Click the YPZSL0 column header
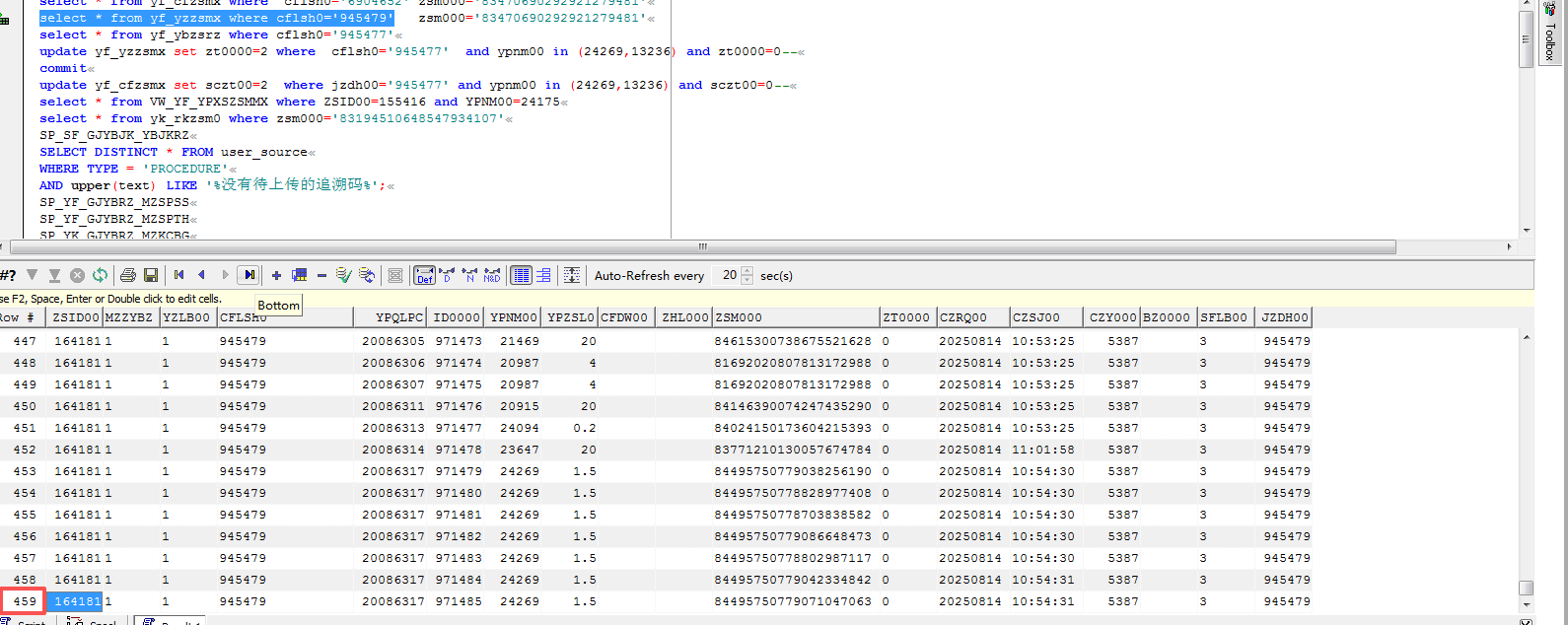The width and height of the screenshot is (1568, 625). pyautogui.click(x=571, y=317)
